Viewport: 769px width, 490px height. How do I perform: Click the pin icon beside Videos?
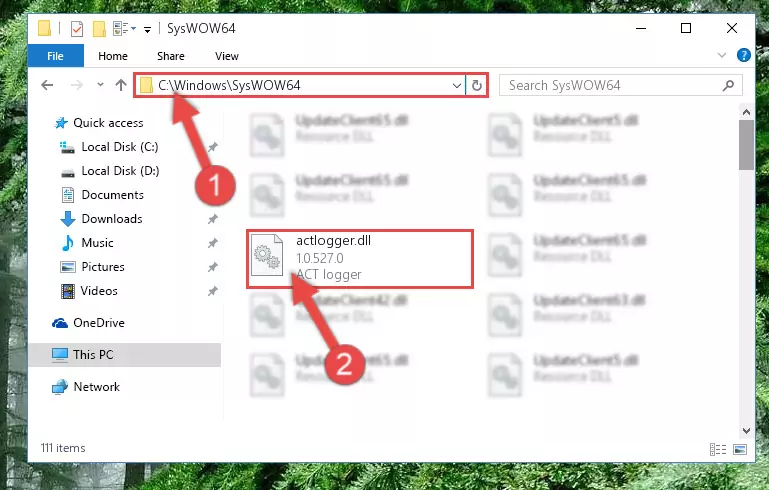212,291
